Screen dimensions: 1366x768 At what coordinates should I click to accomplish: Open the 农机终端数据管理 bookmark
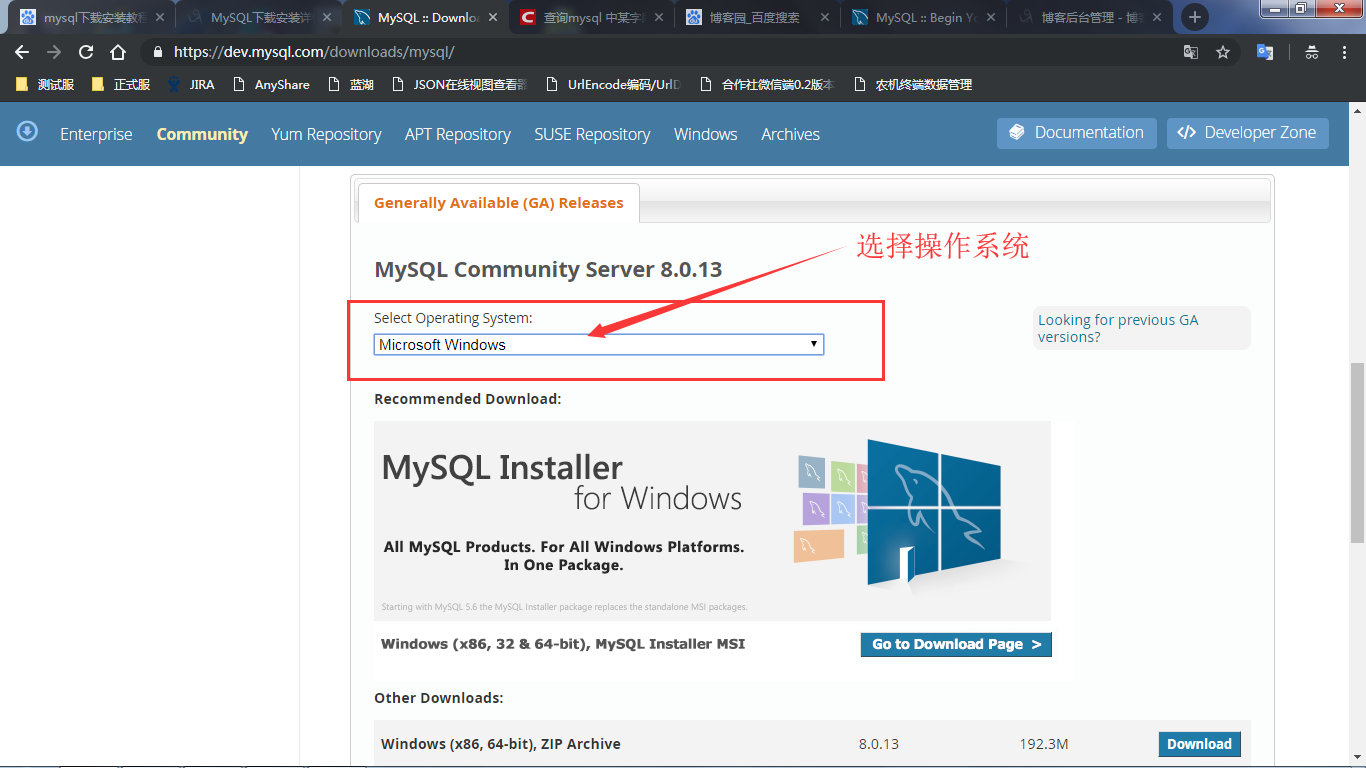[913, 85]
